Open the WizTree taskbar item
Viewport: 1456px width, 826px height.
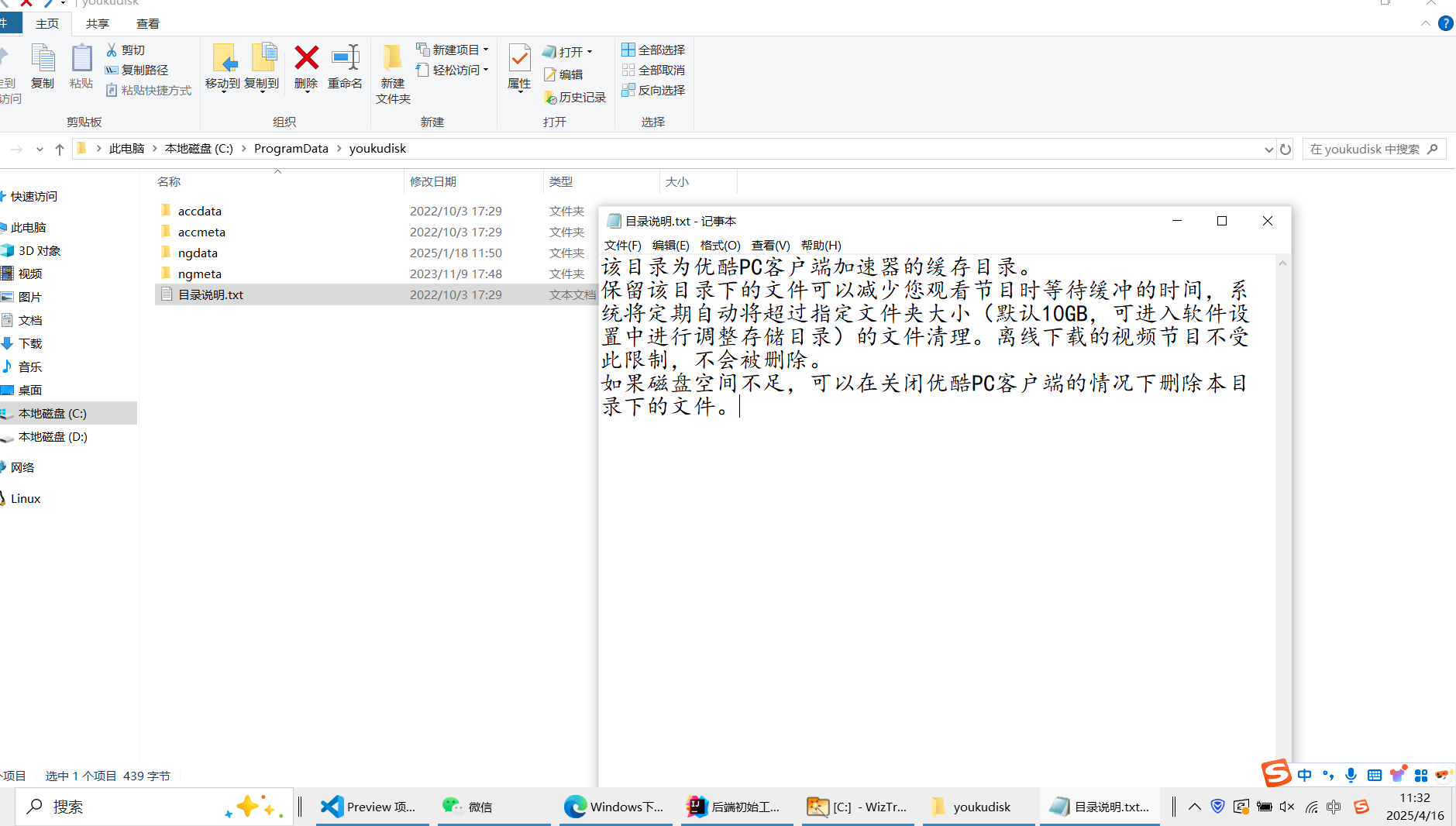(x=858, y=807)
